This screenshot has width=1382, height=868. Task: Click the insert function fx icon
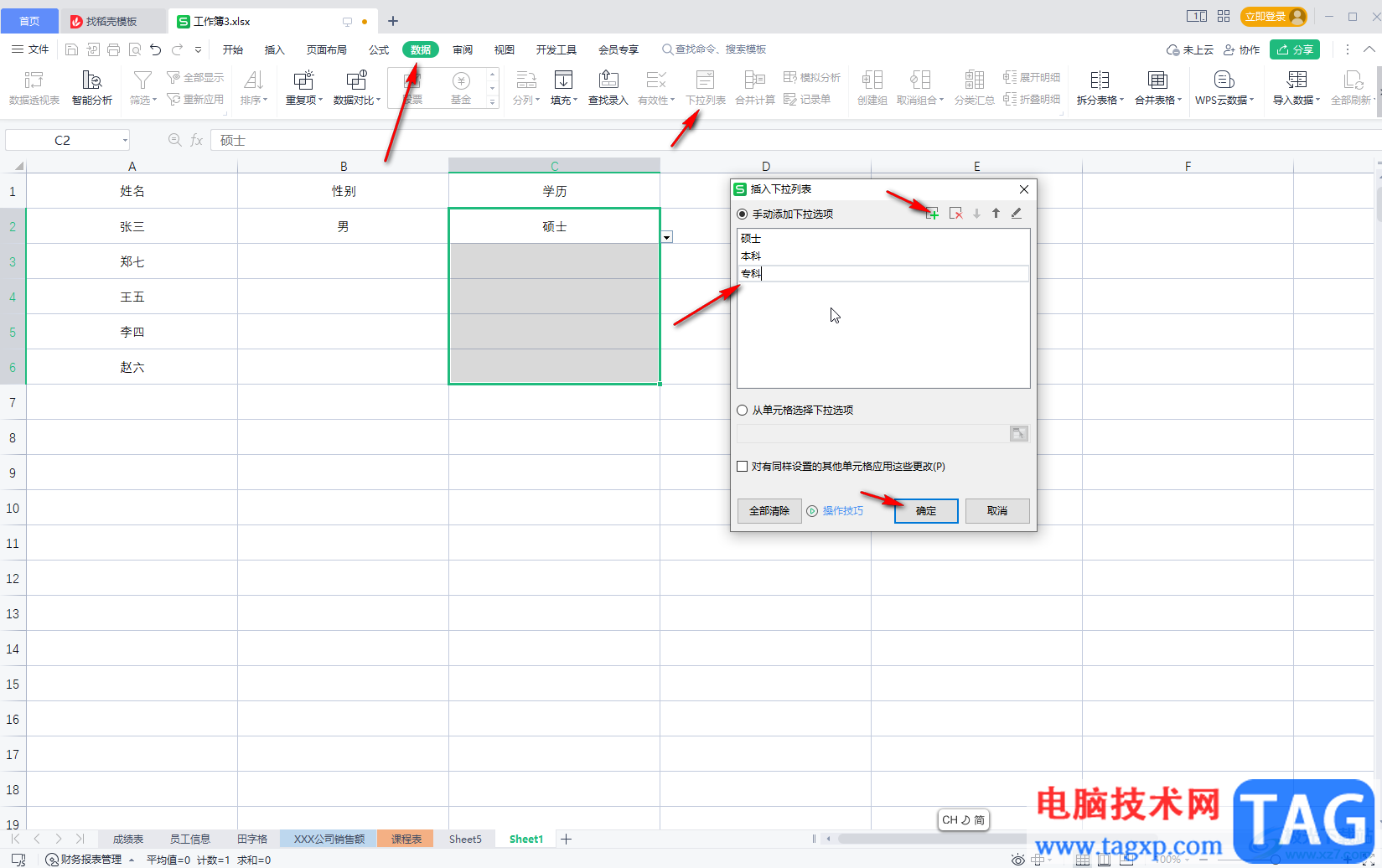point(196,140)
